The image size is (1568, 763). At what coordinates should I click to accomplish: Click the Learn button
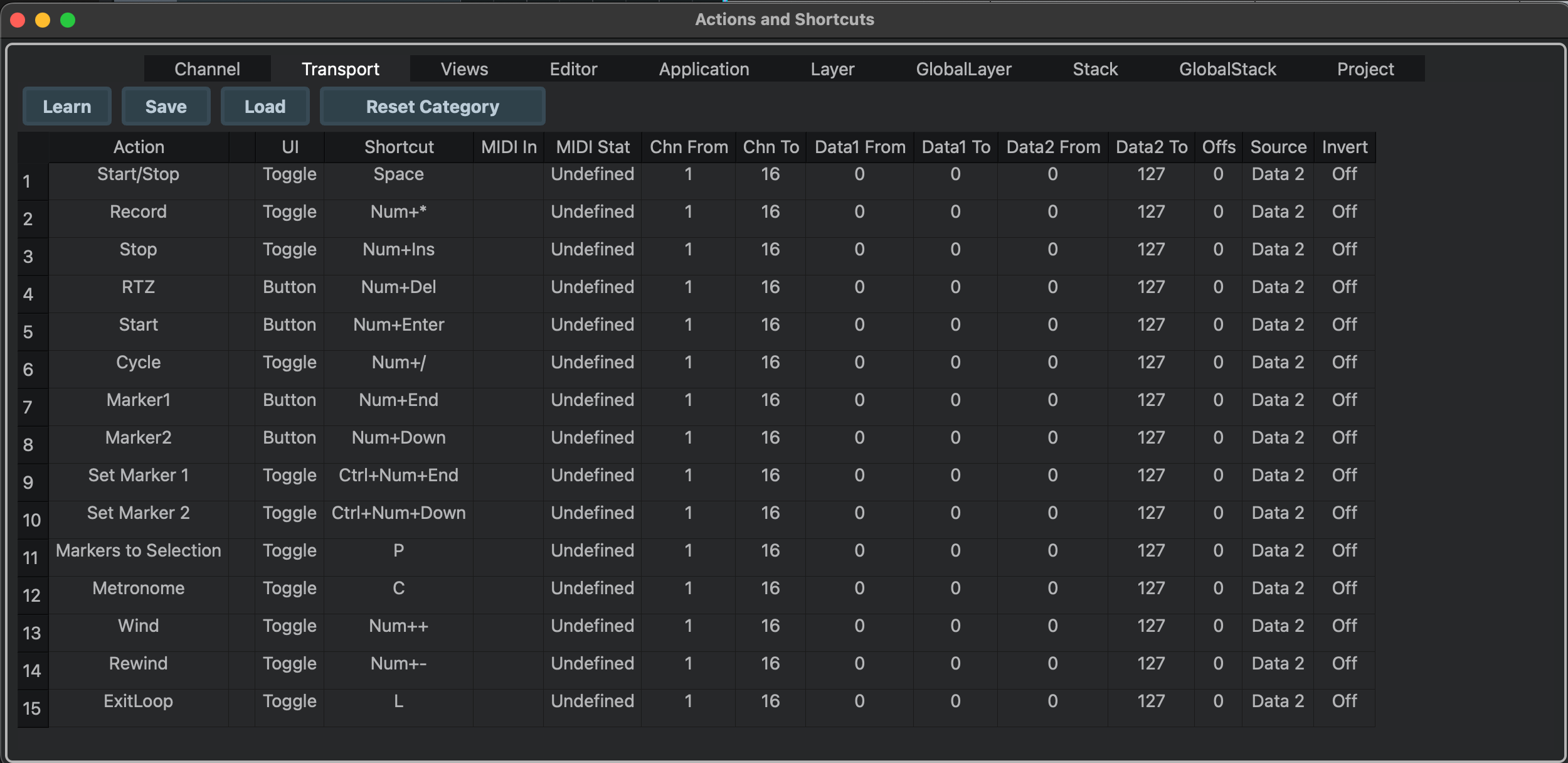click(x=67, y=107)
